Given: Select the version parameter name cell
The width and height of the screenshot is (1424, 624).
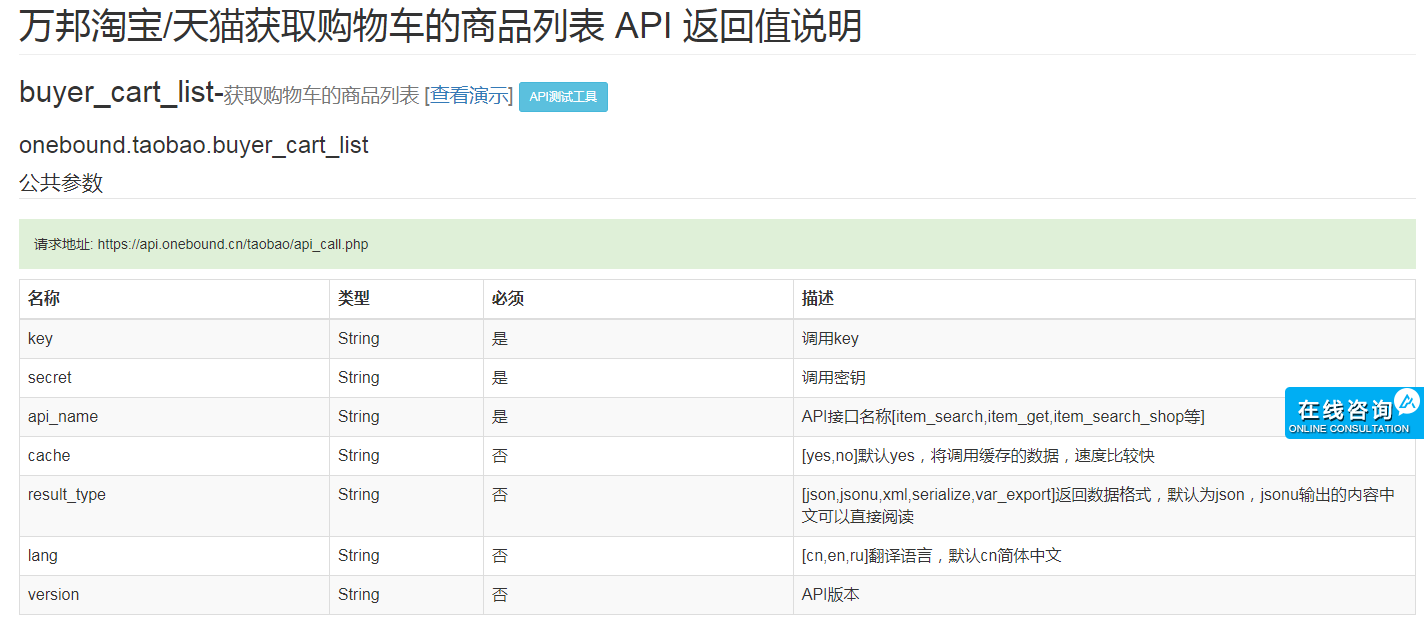Looking at the screenshot, I should click(174, 595).
